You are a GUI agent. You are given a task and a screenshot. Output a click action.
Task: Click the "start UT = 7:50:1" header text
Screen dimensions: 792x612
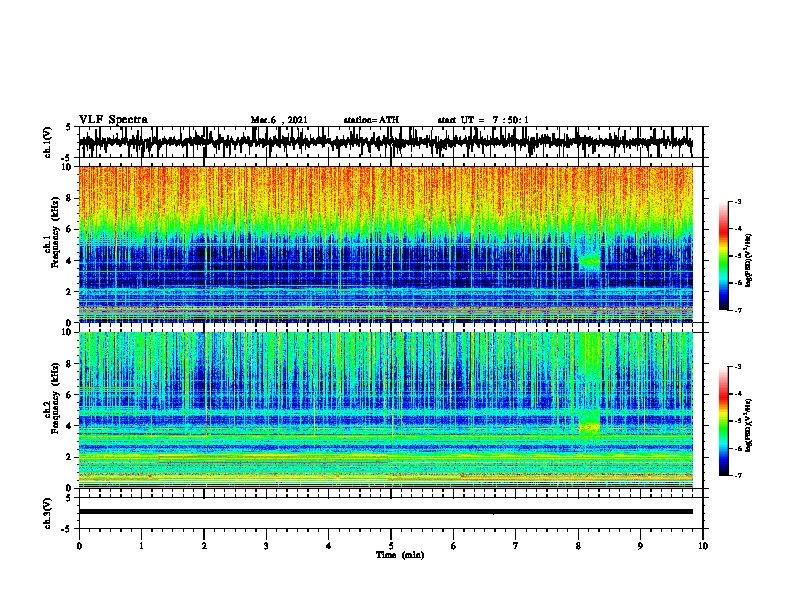[483, 120]
